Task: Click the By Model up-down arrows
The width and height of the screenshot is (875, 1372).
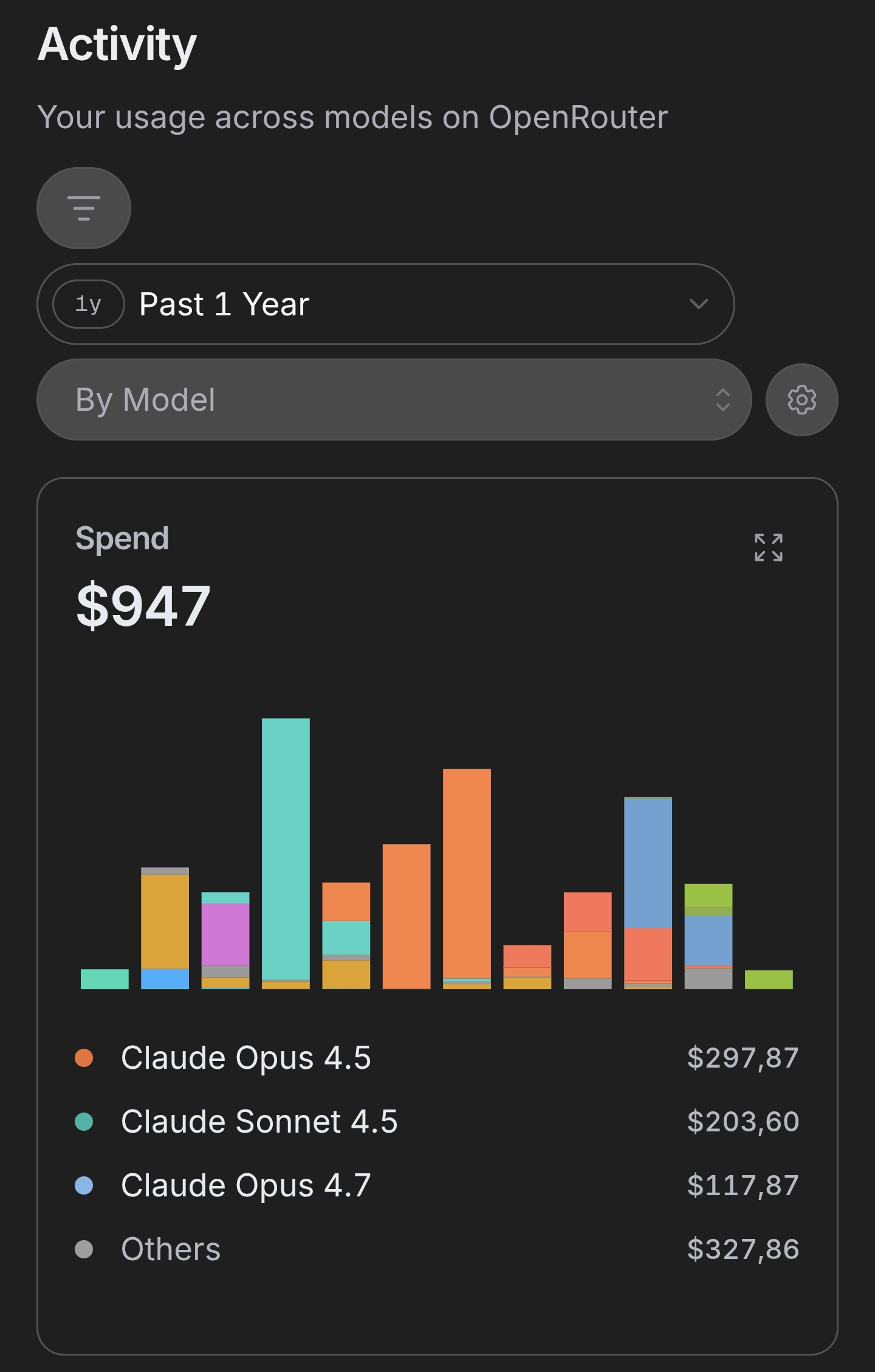Action: pyautogui.click(x=722, y=400)
